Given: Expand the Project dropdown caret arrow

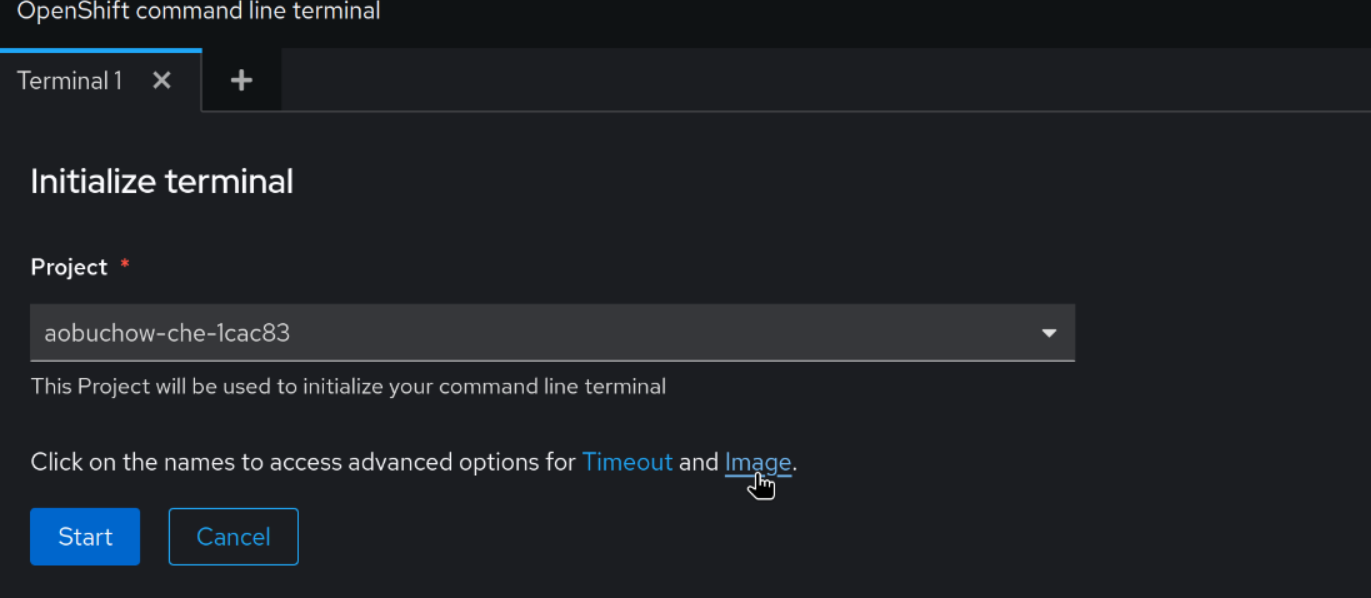Looking at the screenshot, I should [1049, 333].
